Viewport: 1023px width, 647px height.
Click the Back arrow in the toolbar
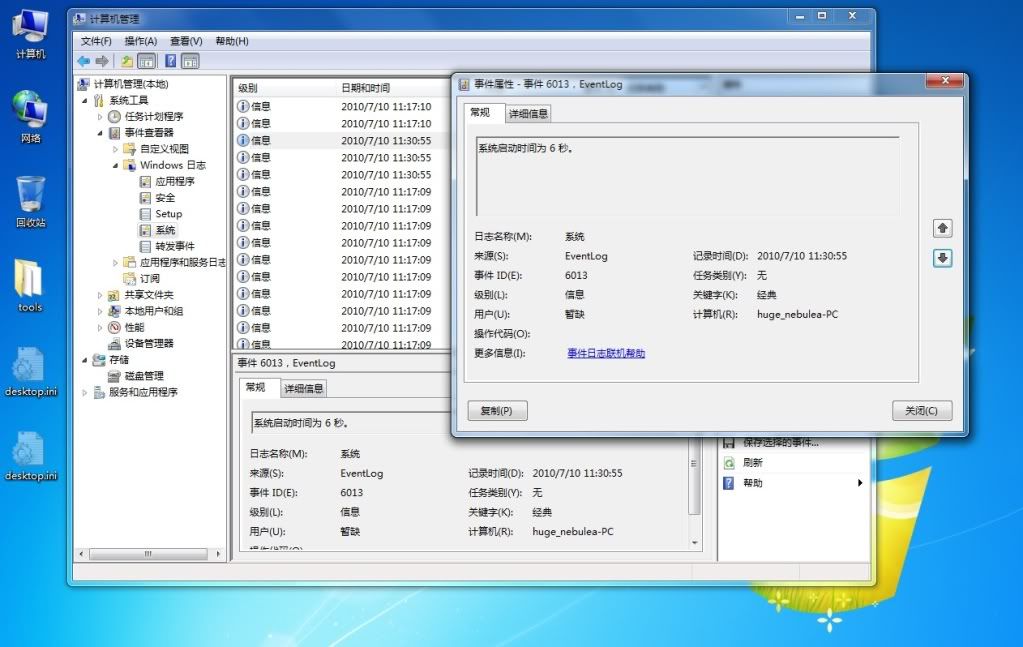pos(84,61)
